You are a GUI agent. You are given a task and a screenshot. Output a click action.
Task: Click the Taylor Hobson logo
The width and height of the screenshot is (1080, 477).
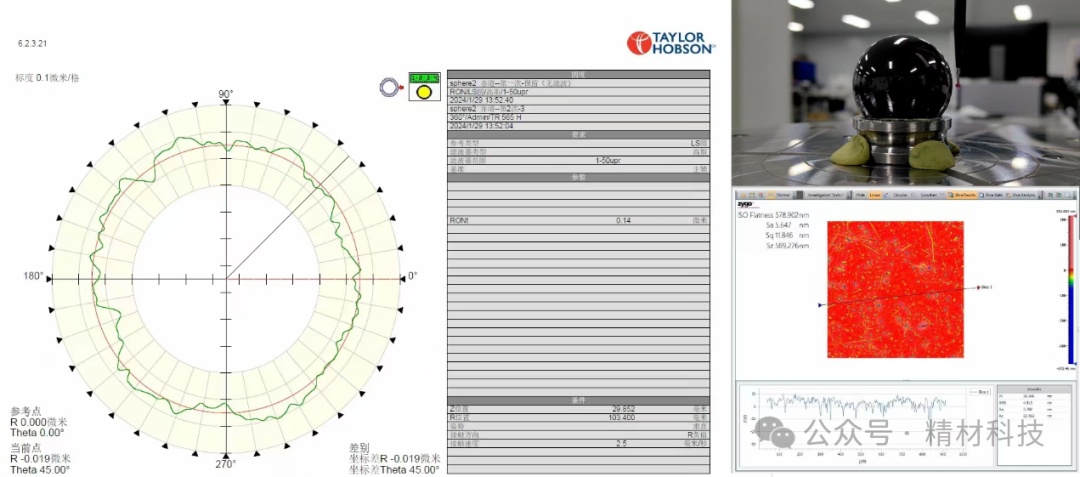[x=670, y=42]
